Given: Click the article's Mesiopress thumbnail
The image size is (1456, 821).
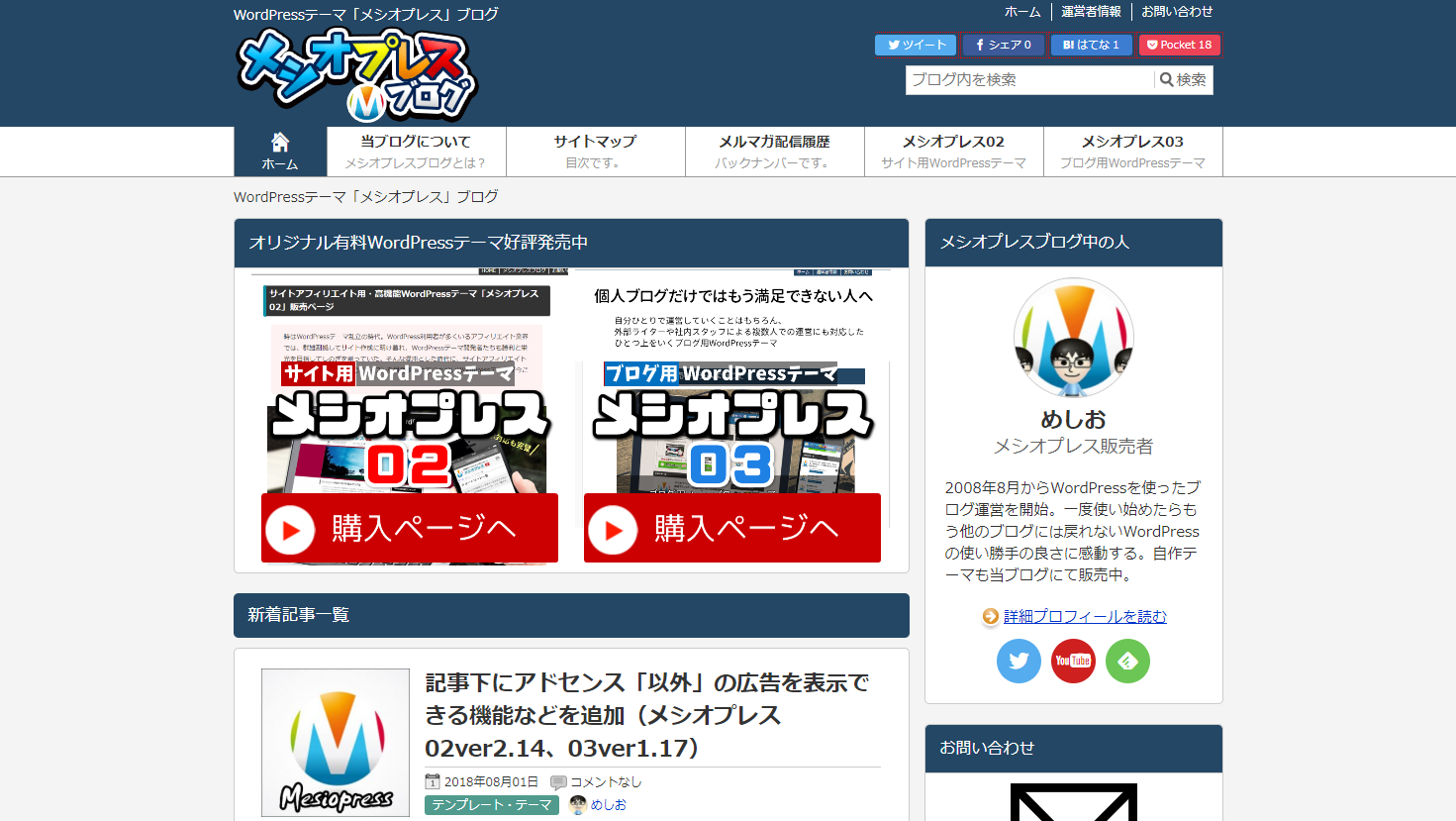Looking at the screenshot, I should (x=336, y=743).
